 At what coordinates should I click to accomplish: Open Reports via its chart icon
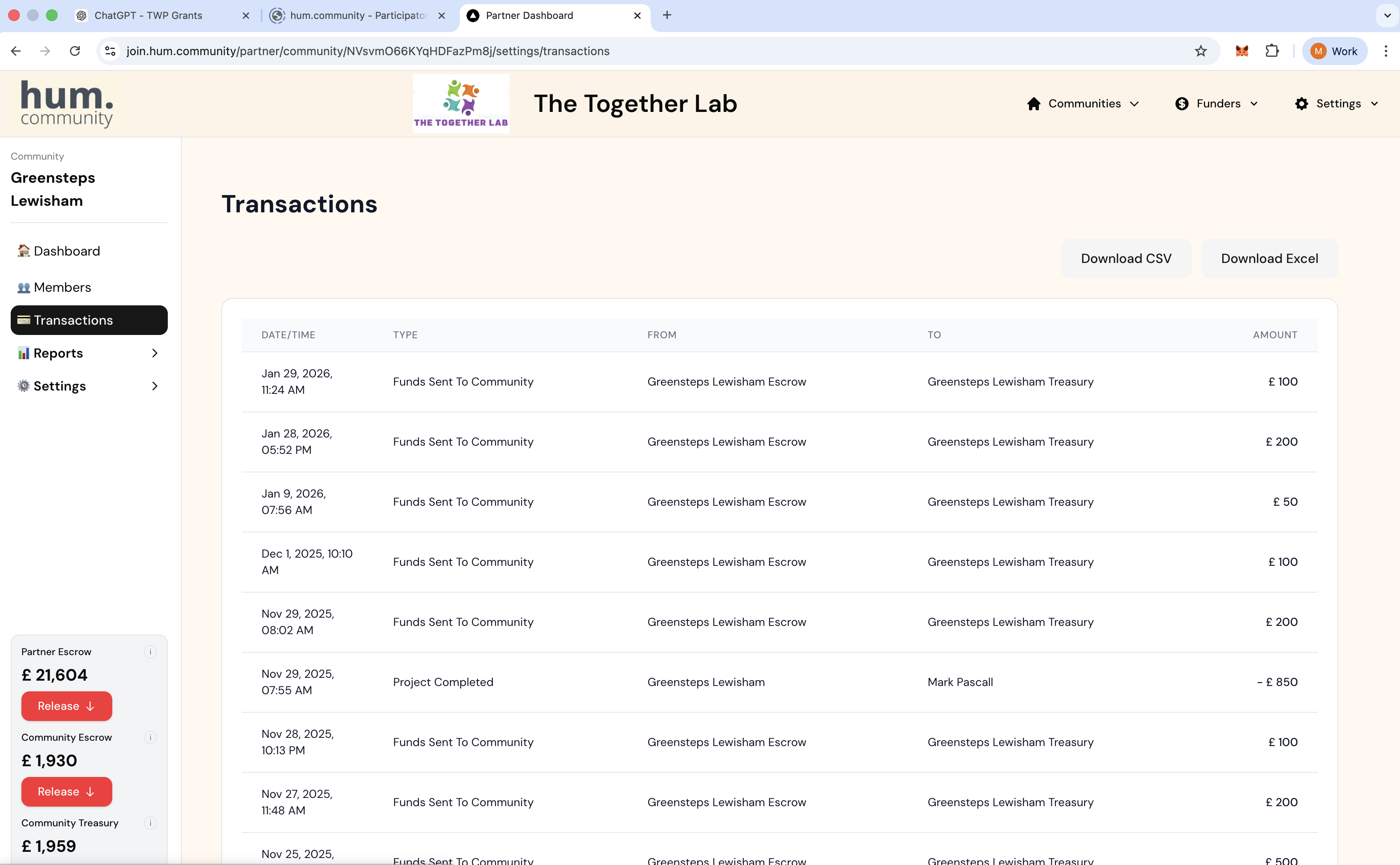[23, 353]
